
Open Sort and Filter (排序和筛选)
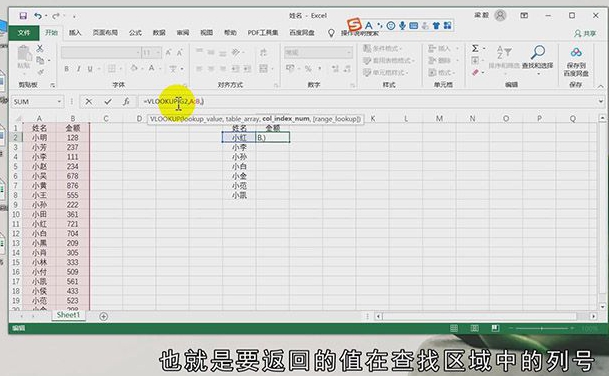point(504,57)
